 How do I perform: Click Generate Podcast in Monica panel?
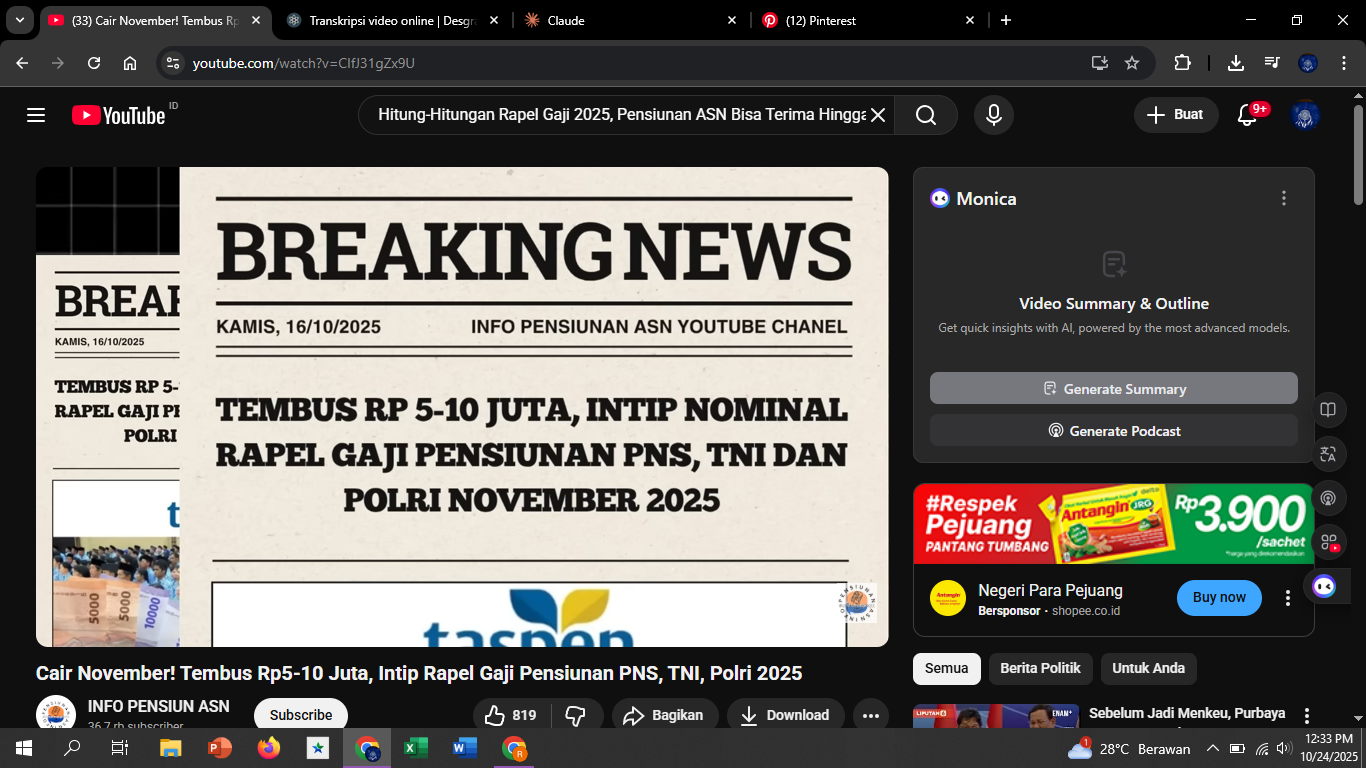(1114, 431)
